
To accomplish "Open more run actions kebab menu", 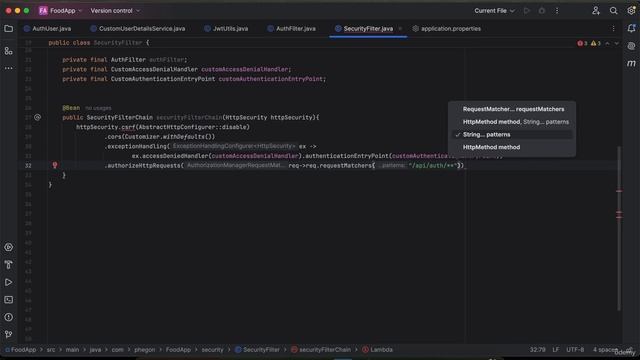I will pyautogui.click(x=557, y=11).
